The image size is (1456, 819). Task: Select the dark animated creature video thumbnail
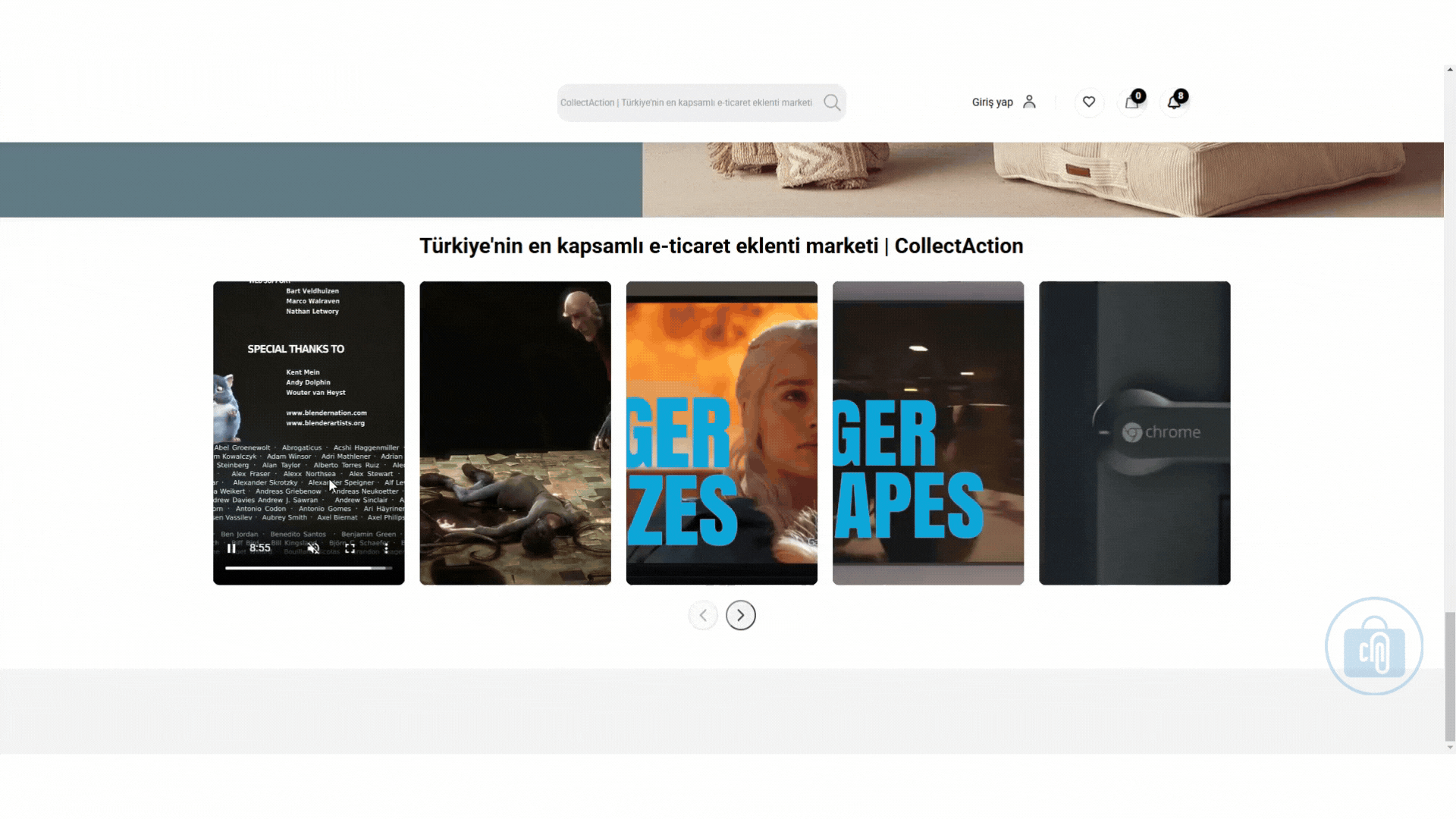click(x=516, y=433)
